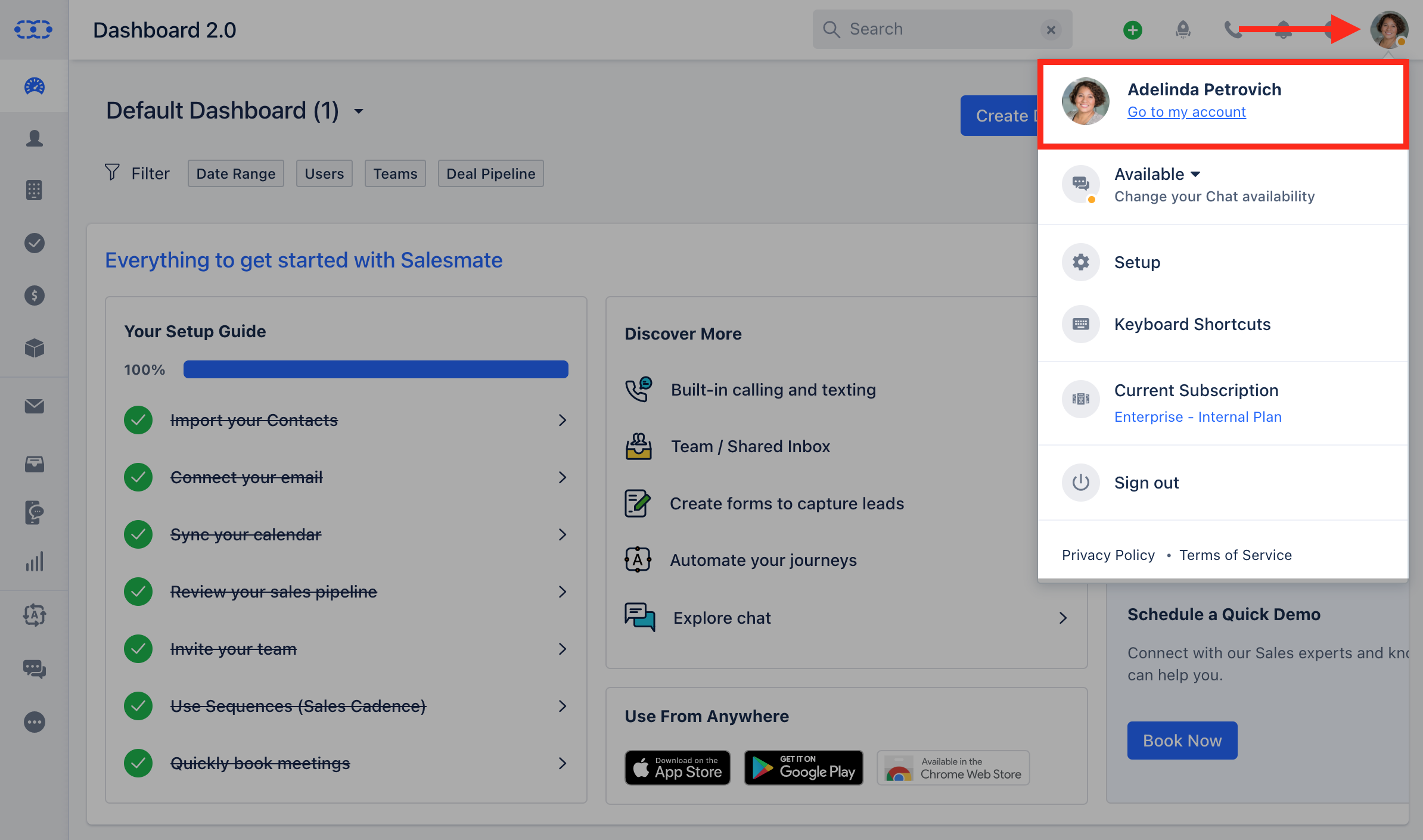Expand Connect your email chevron
The height and width of the screenshot is (840, 1423).
tap(562, 477)
